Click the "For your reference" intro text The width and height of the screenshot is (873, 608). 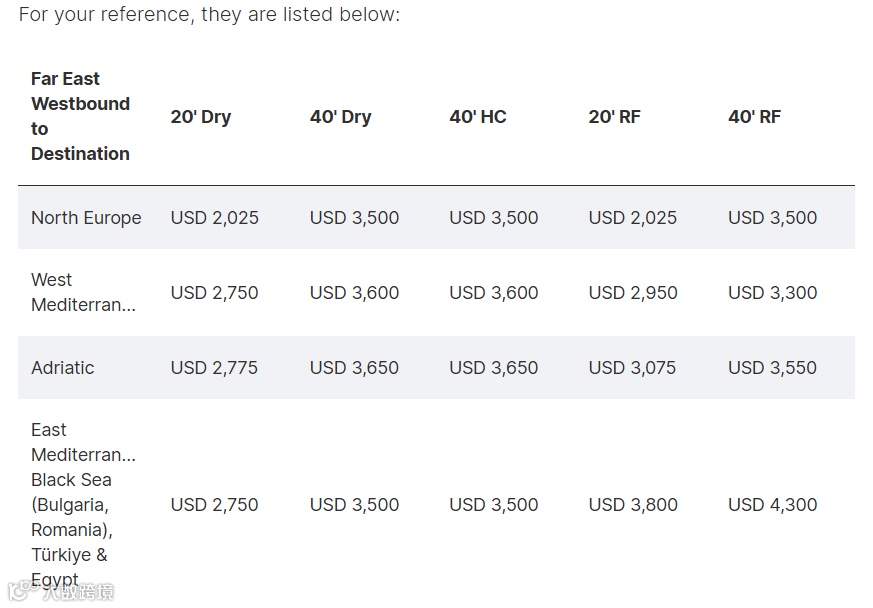pos(209,15)
